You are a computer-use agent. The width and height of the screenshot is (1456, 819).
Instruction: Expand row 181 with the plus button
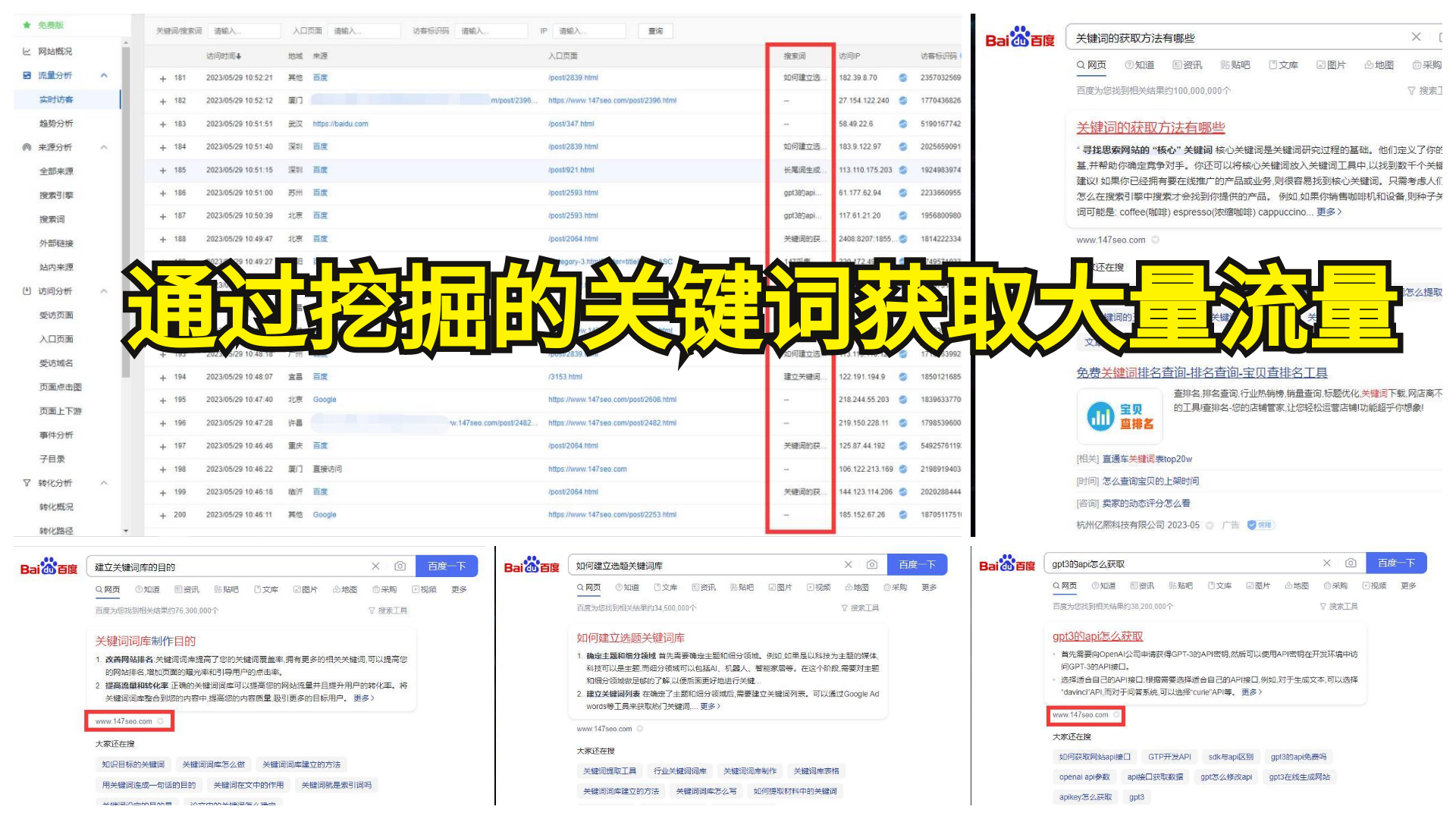click(x=163, y=77)
